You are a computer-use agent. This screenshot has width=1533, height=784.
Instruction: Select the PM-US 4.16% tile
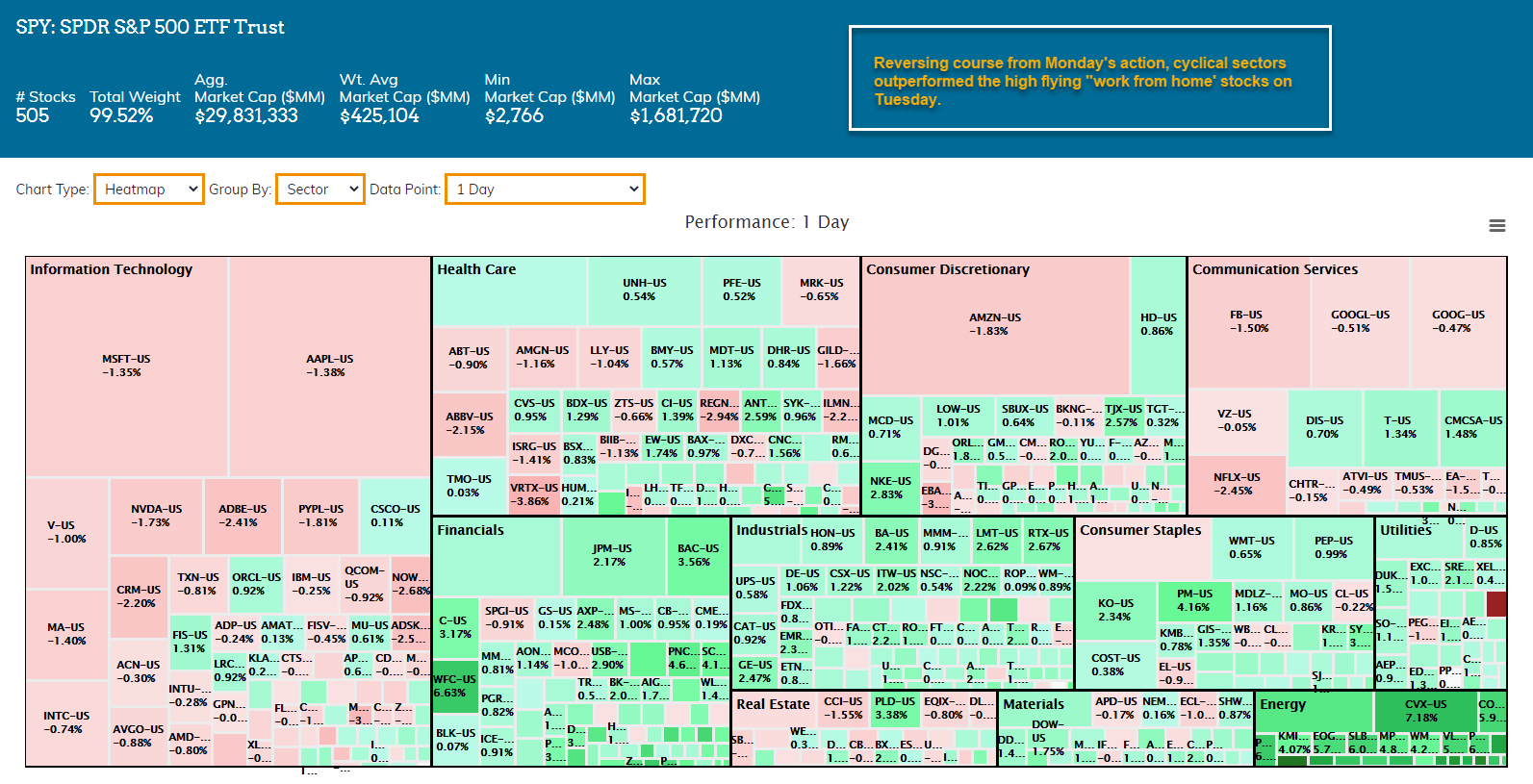[x=1193, y=601]
